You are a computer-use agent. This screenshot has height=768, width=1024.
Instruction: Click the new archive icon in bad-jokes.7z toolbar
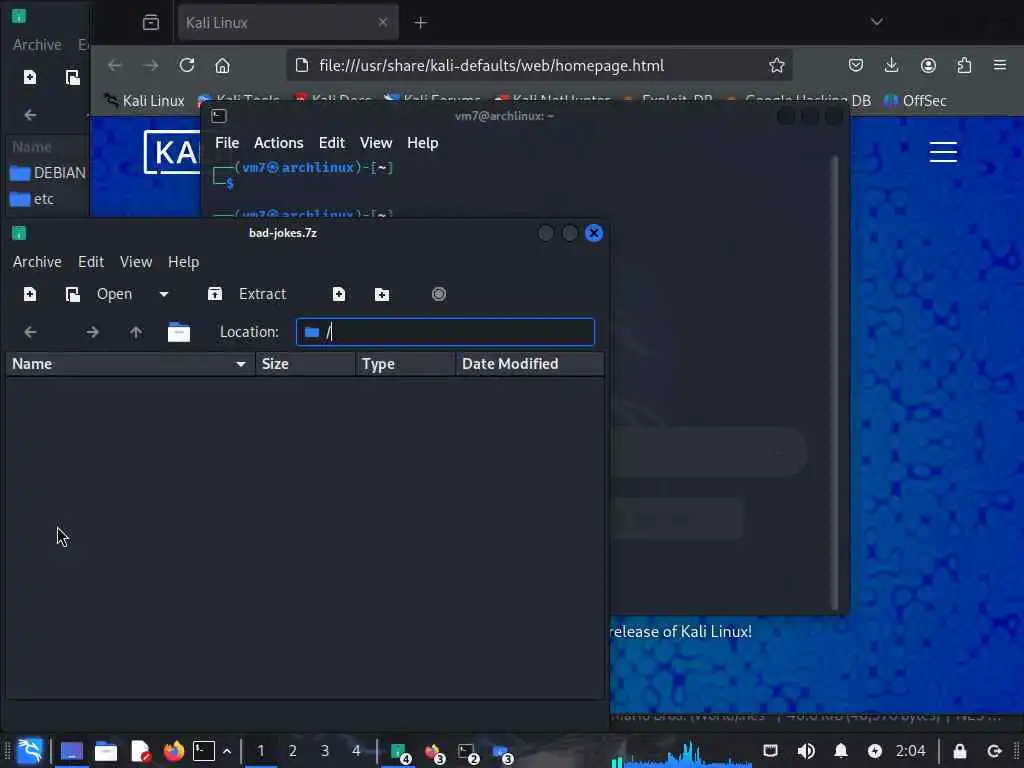point(30,295)
